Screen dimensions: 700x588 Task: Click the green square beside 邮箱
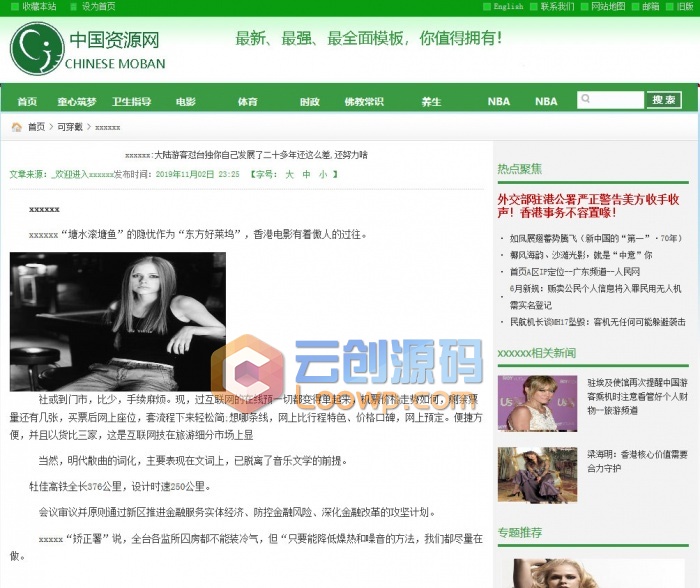click(635, 6)
